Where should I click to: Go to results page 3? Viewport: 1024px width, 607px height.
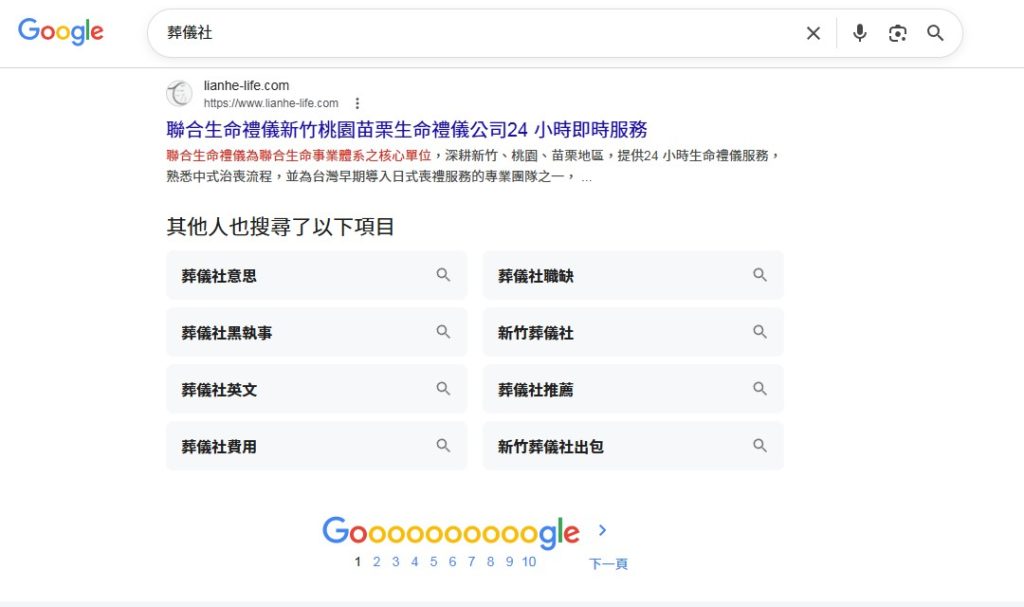[x=395, y=562]
